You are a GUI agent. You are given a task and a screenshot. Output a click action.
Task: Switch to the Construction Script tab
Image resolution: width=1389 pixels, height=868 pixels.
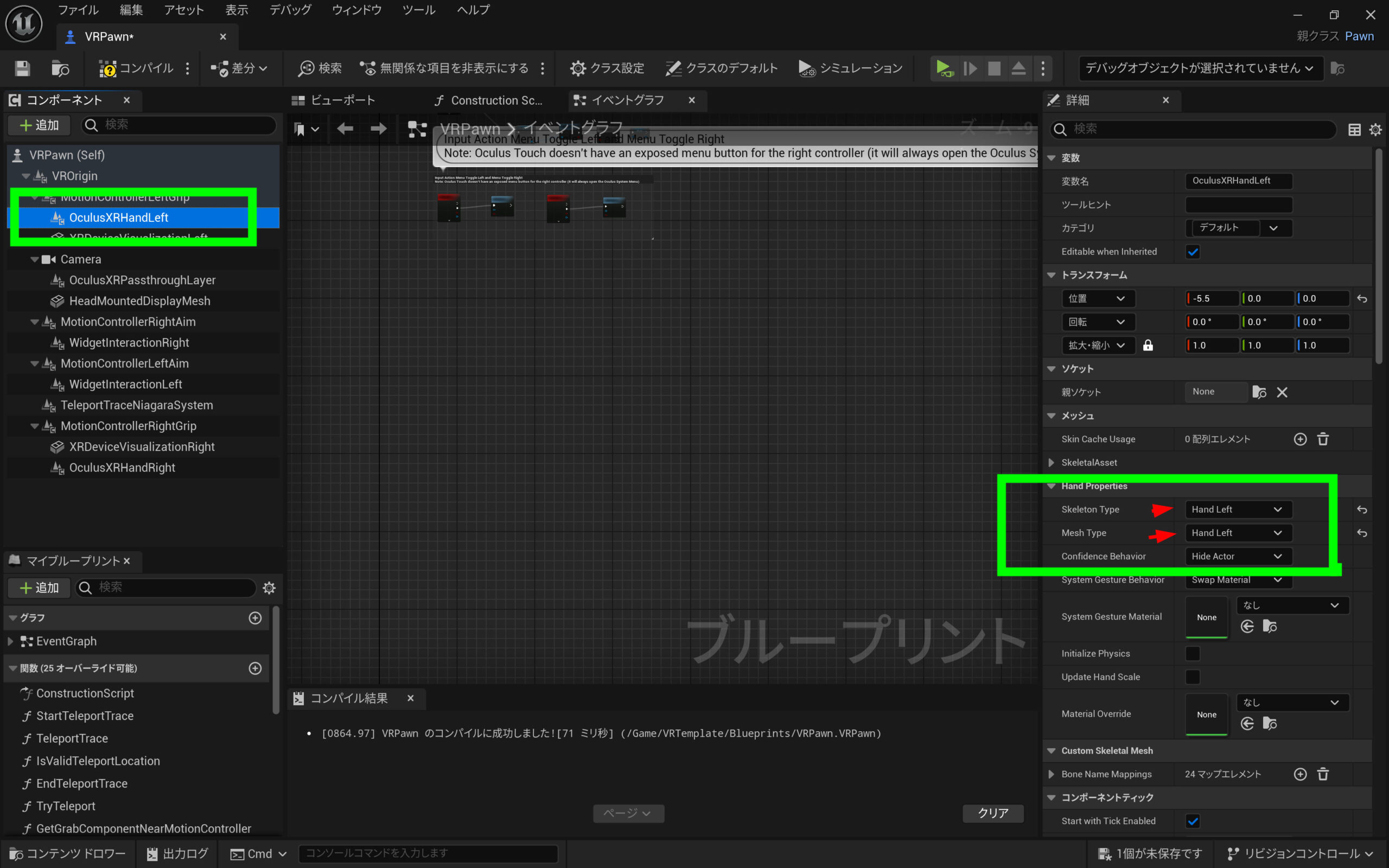click(489, 100)
